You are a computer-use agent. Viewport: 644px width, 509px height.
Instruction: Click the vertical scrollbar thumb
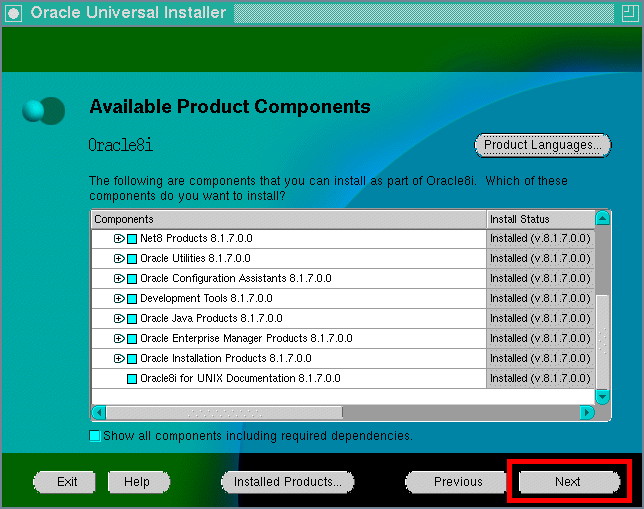(603, 342)
